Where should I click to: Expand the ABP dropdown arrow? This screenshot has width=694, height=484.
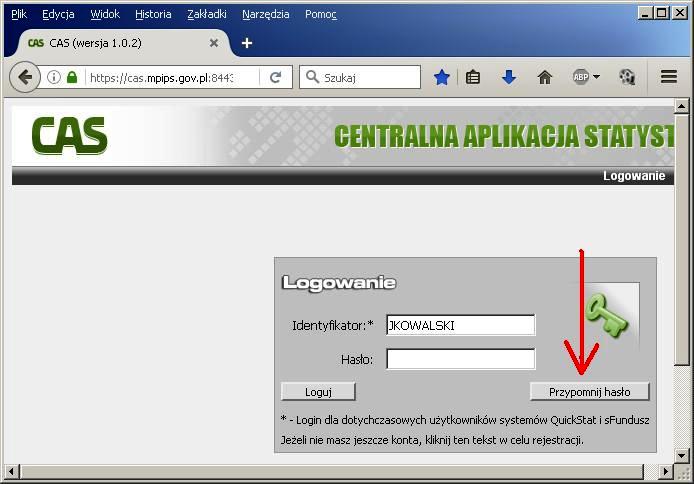pos(596,77)
